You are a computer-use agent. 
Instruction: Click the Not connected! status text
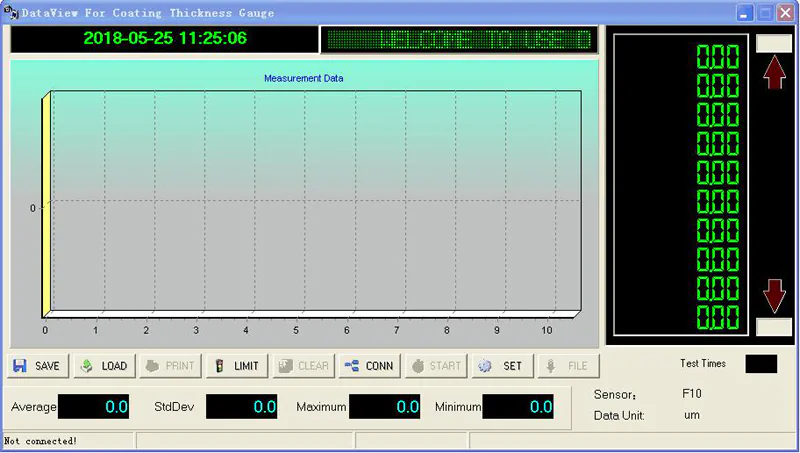point(40,441)
